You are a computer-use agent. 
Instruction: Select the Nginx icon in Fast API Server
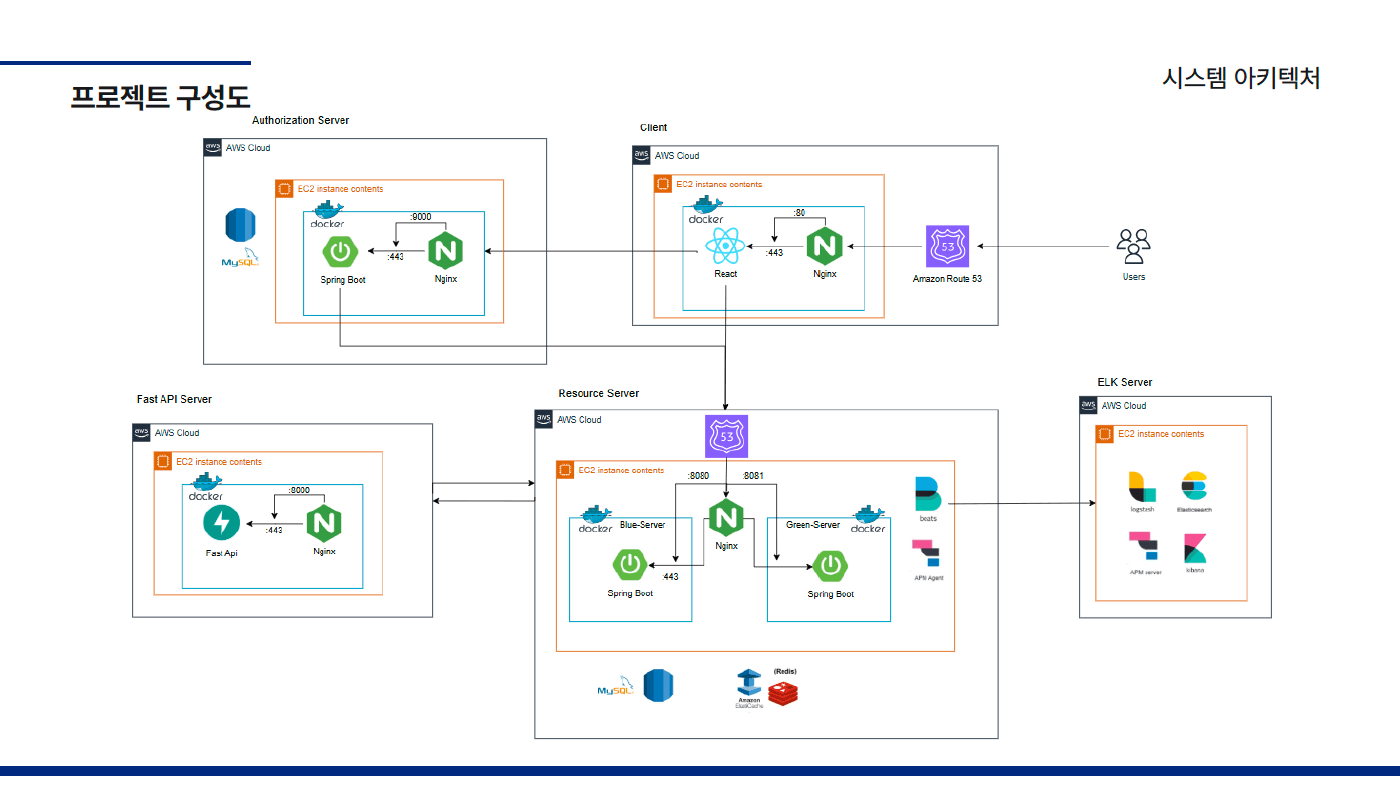point(323,523)
